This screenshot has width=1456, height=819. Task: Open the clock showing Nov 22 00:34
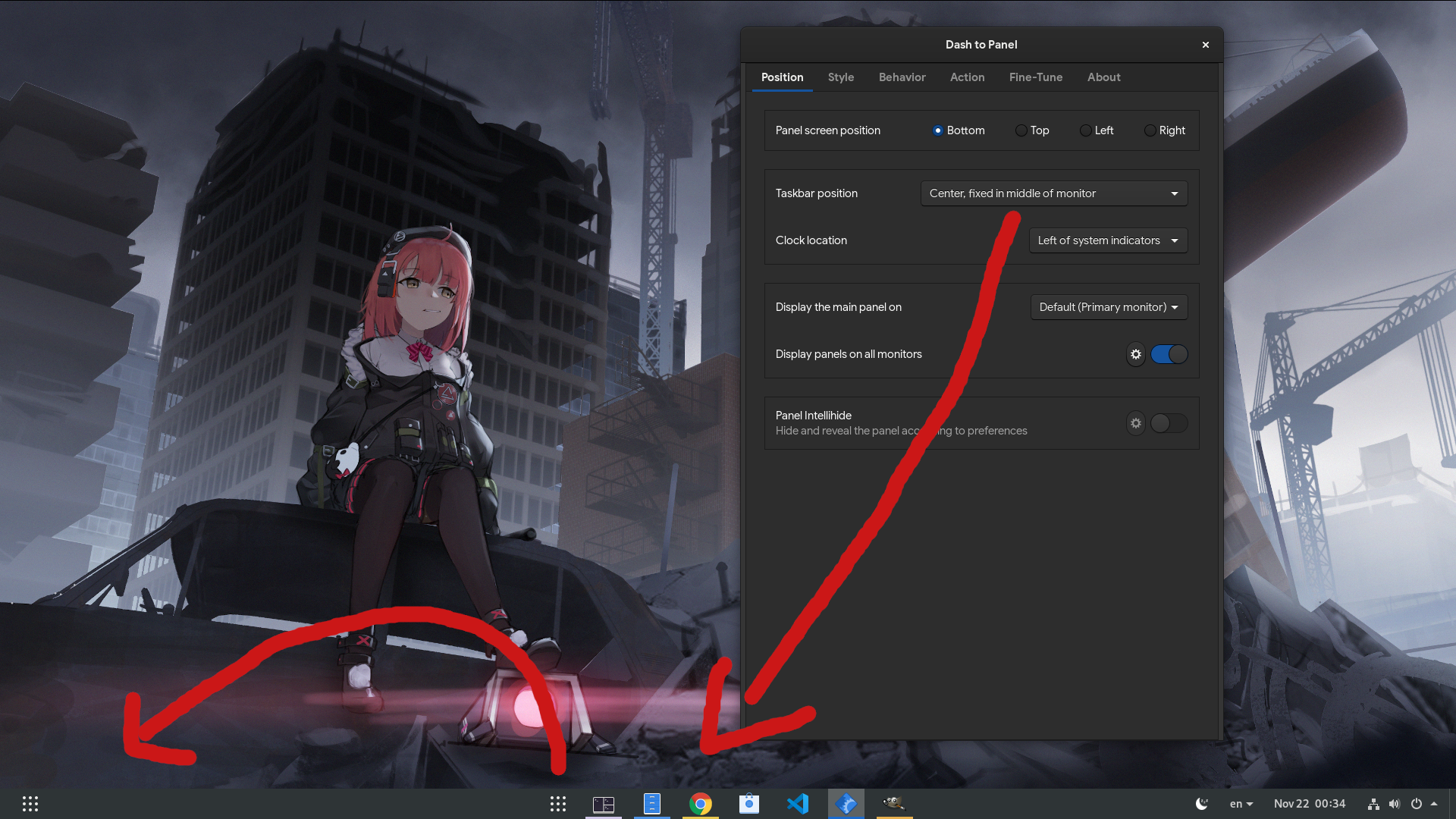click(1310, 804)
